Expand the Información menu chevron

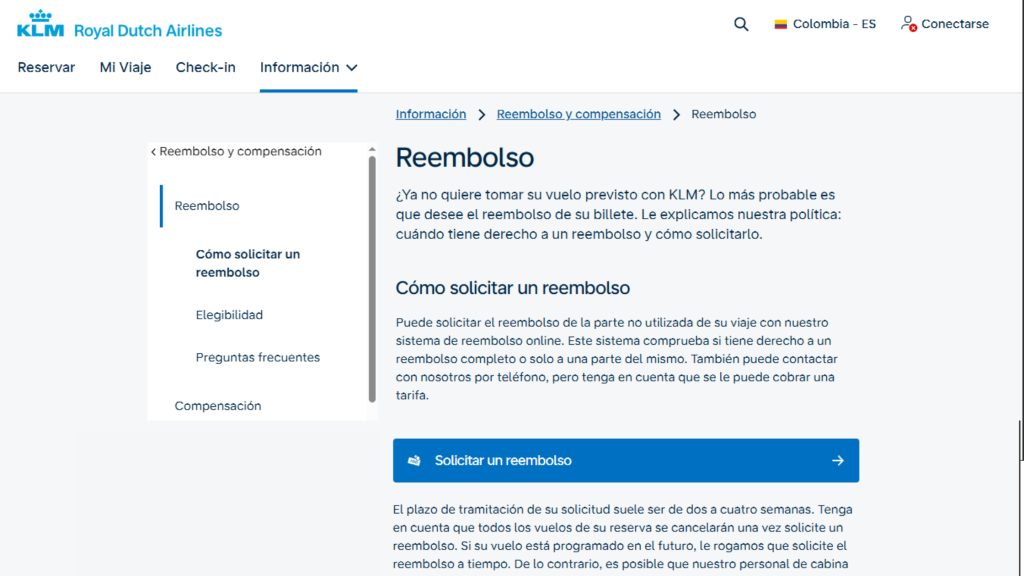coord(352,68)
